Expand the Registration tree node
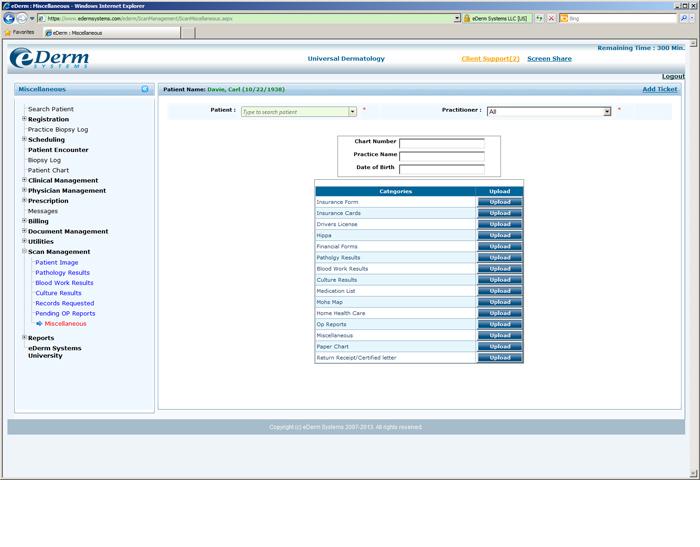The width and height of the screenshot is (700, 547). pyautogui.click(x=25, y=119)
